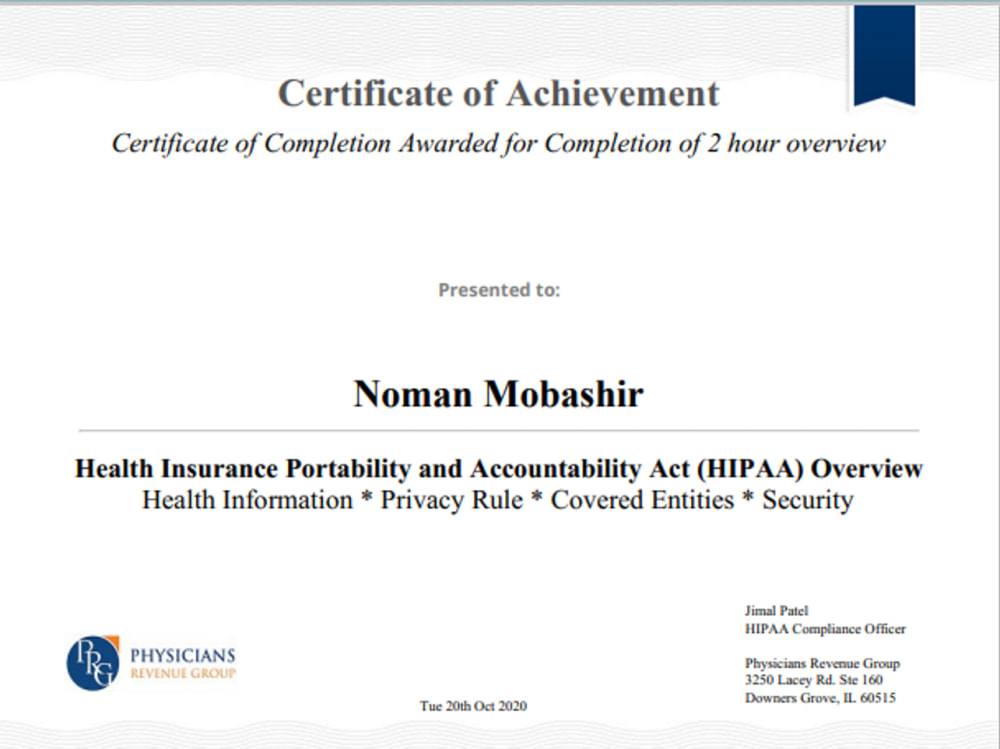This screenshot has height=749, width=1000.
Task: Click the 'Certificate of Completion Awarded' subtitle line
Action: click(499, 144)
